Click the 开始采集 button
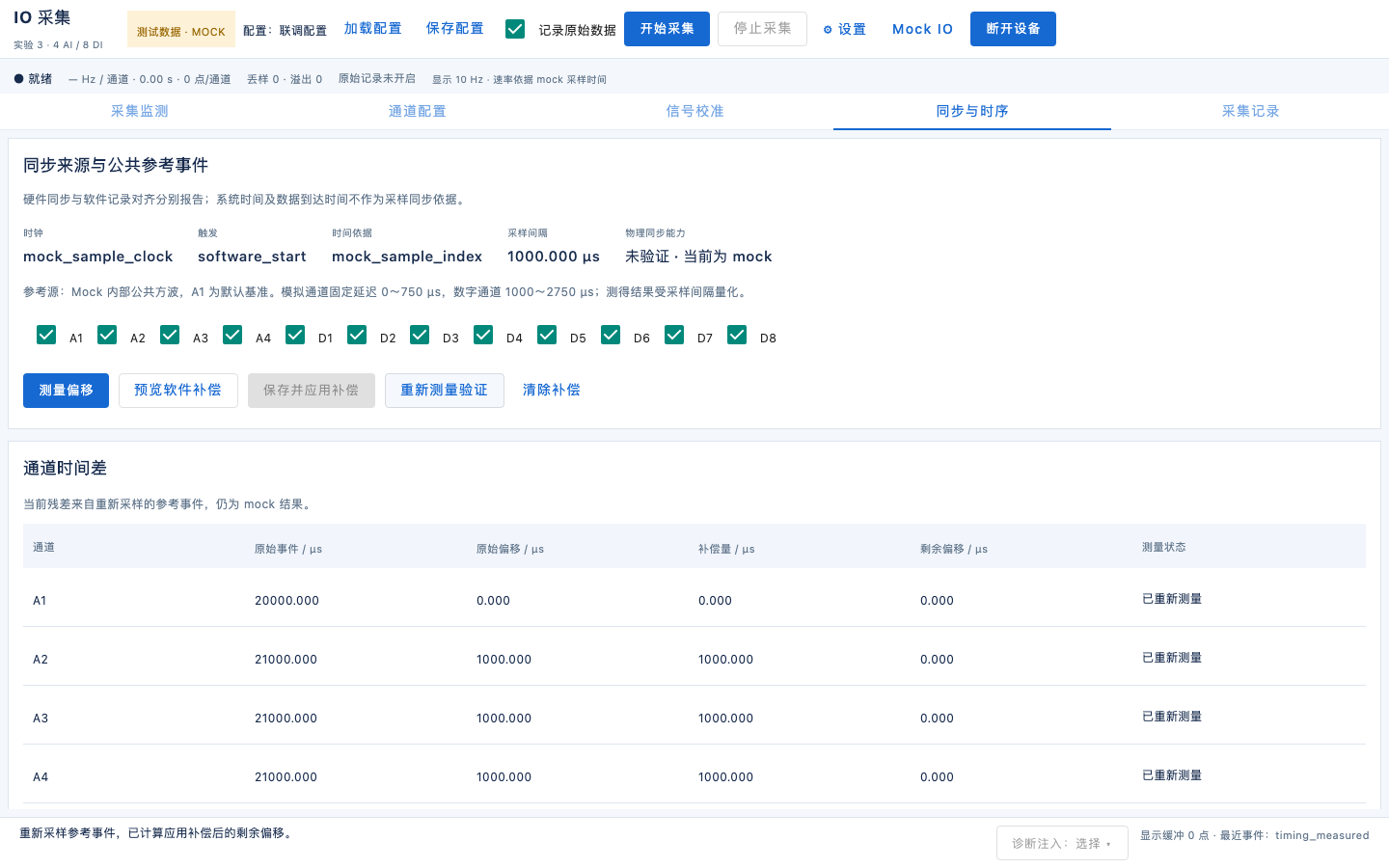 pyautogui.click(x=667, y=29)
